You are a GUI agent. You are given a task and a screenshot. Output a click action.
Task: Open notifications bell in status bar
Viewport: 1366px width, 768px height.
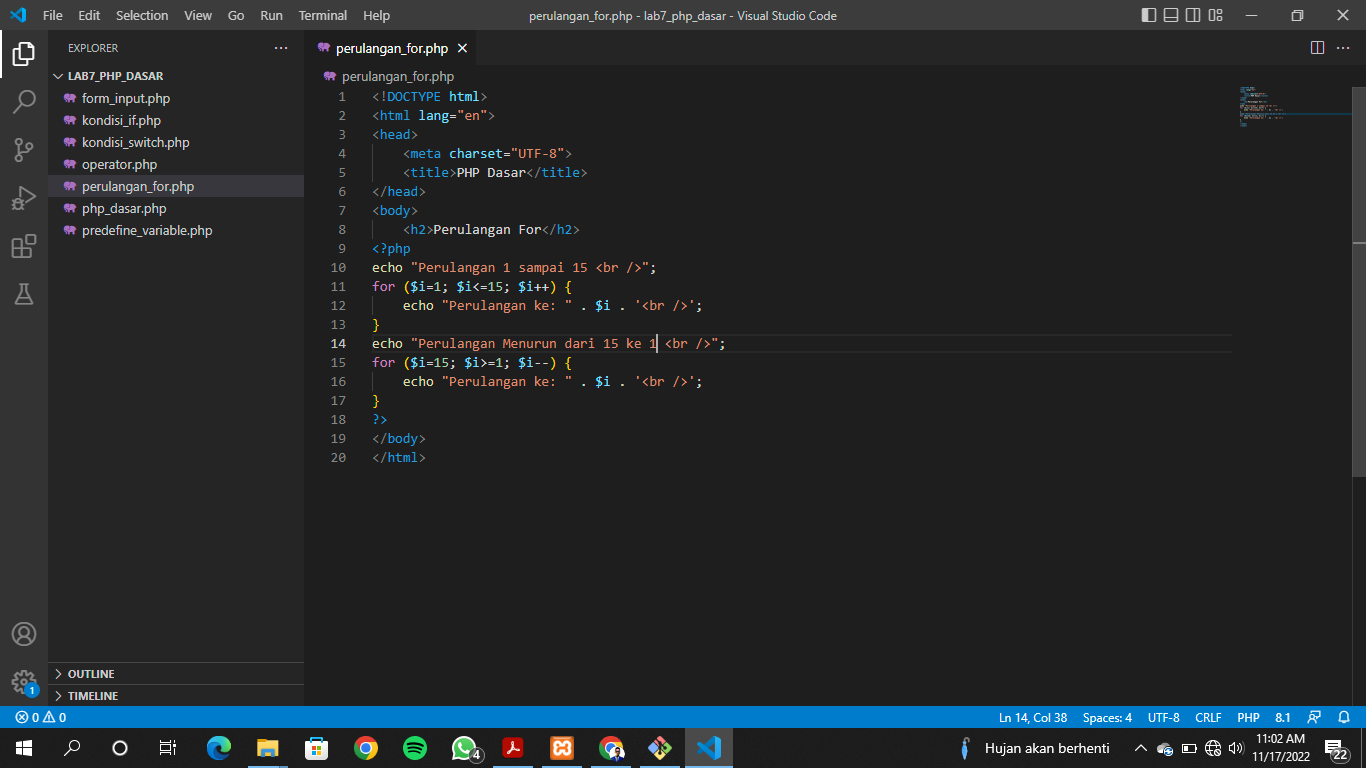[x=1344, y=717]
